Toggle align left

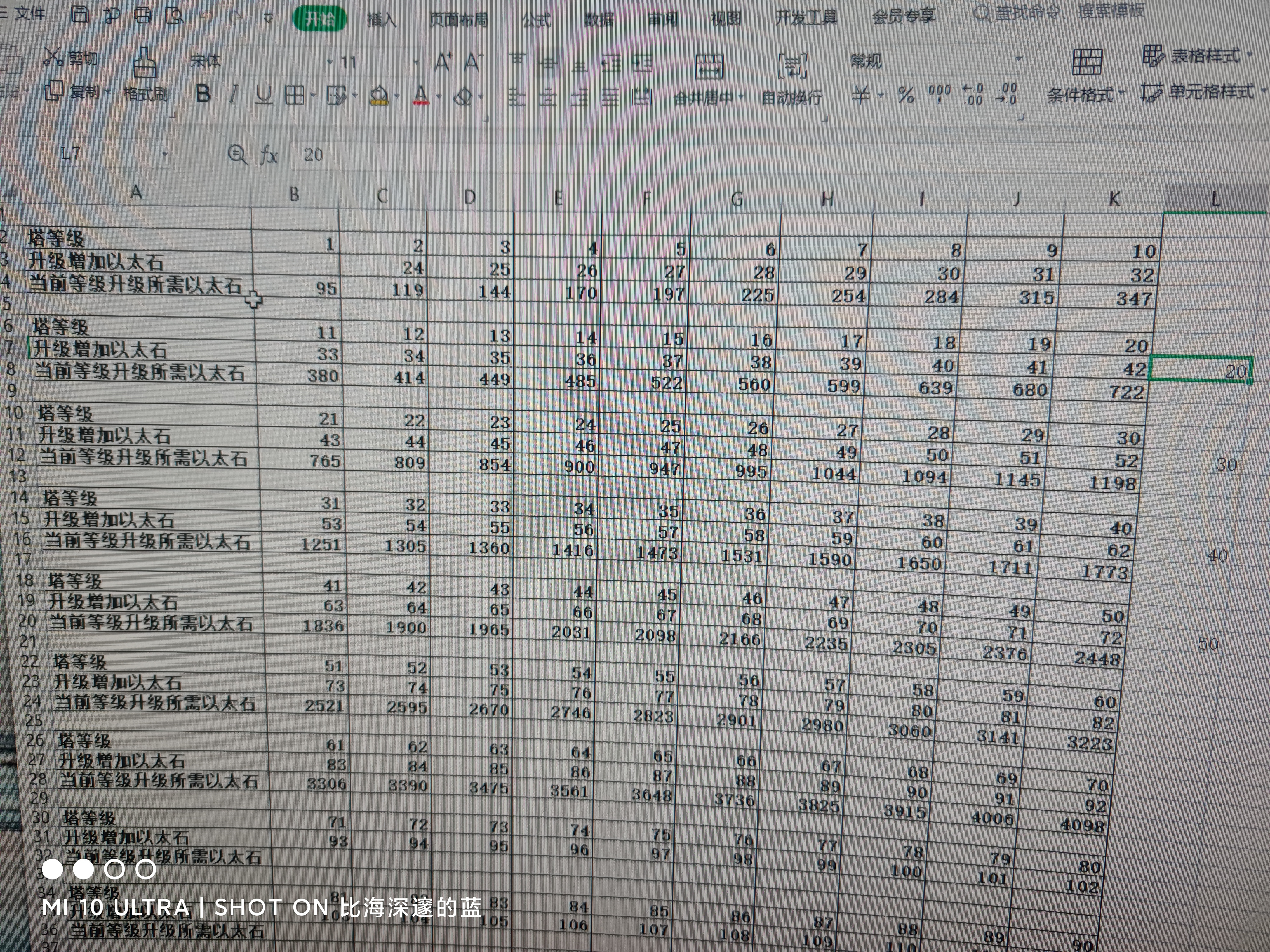[x=517, y=97]
